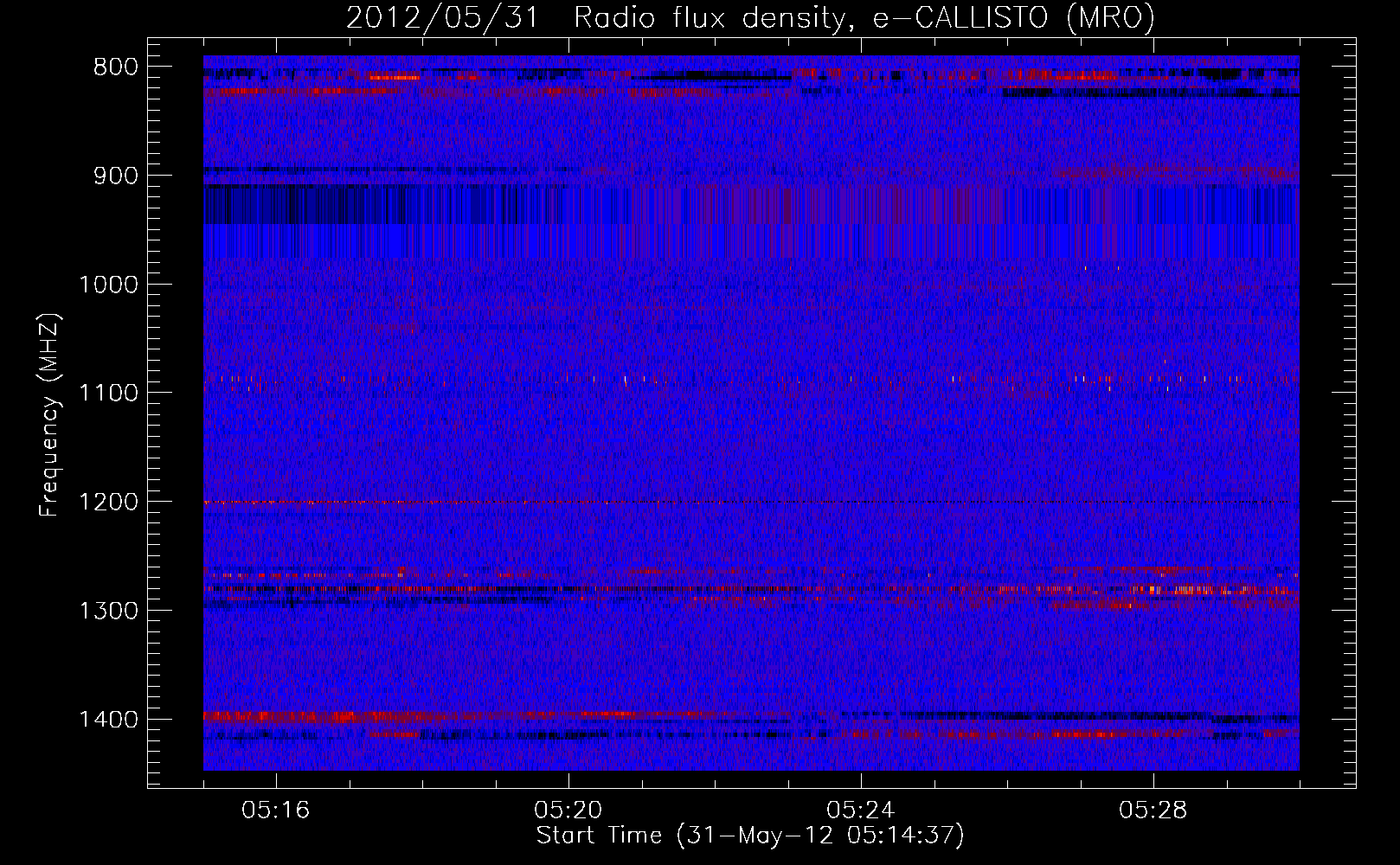Click the 1300 frequency tick label
1400x865 pixels.
click(x=108, y=611)
